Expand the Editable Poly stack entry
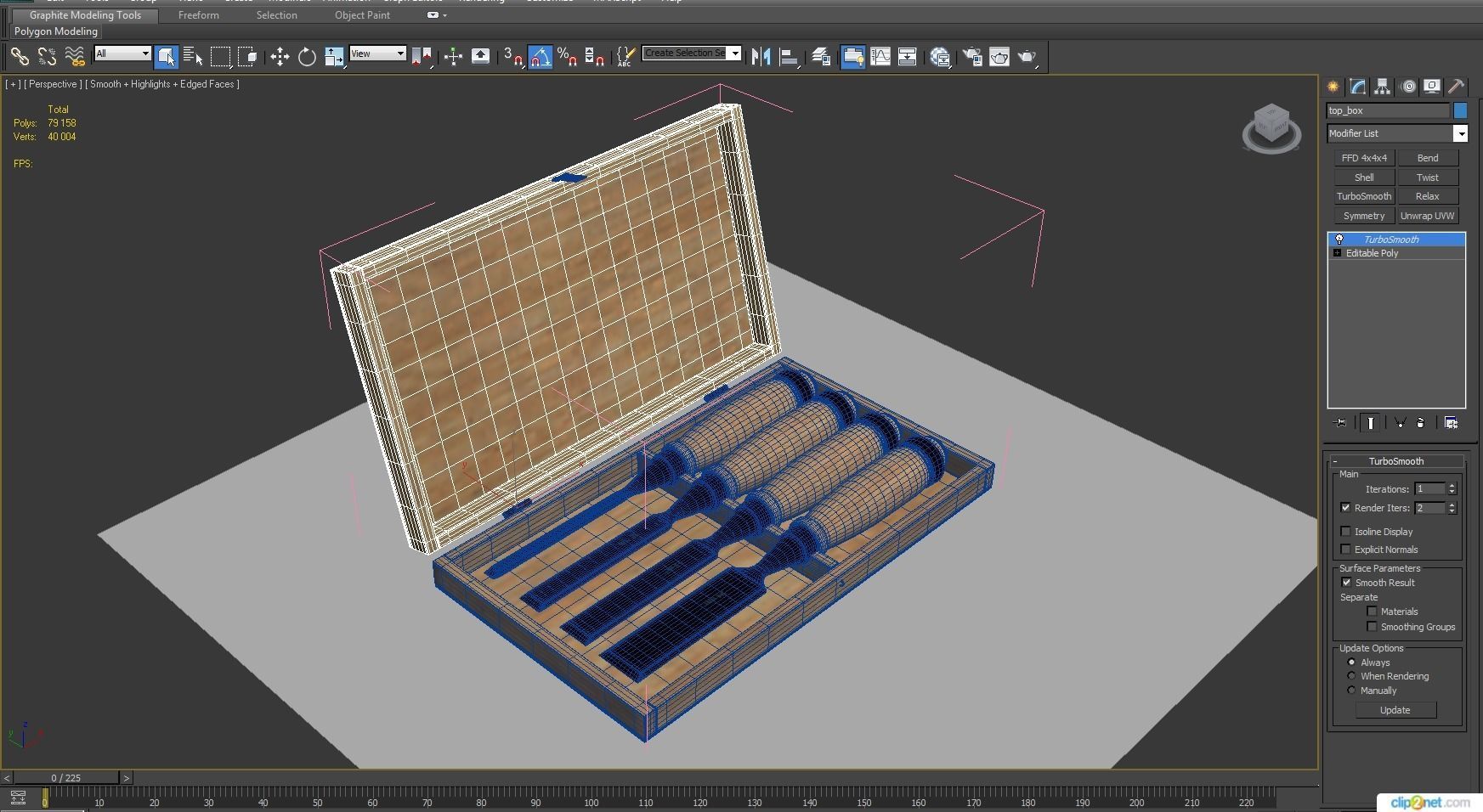The height and width of the screenshot is (812, 1483). pyautogui.click(x=1337, y=253)
